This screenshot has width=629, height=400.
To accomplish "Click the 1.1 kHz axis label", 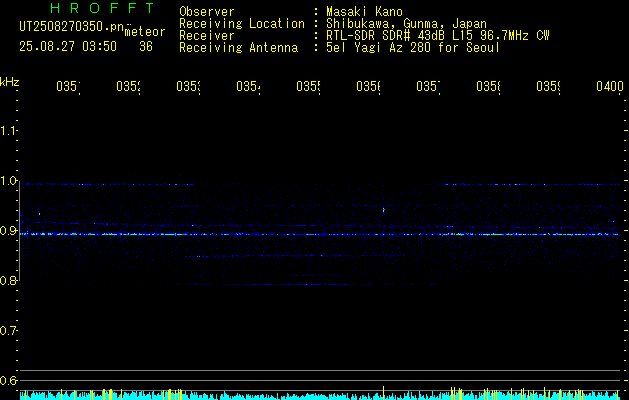I will [8, 130].
